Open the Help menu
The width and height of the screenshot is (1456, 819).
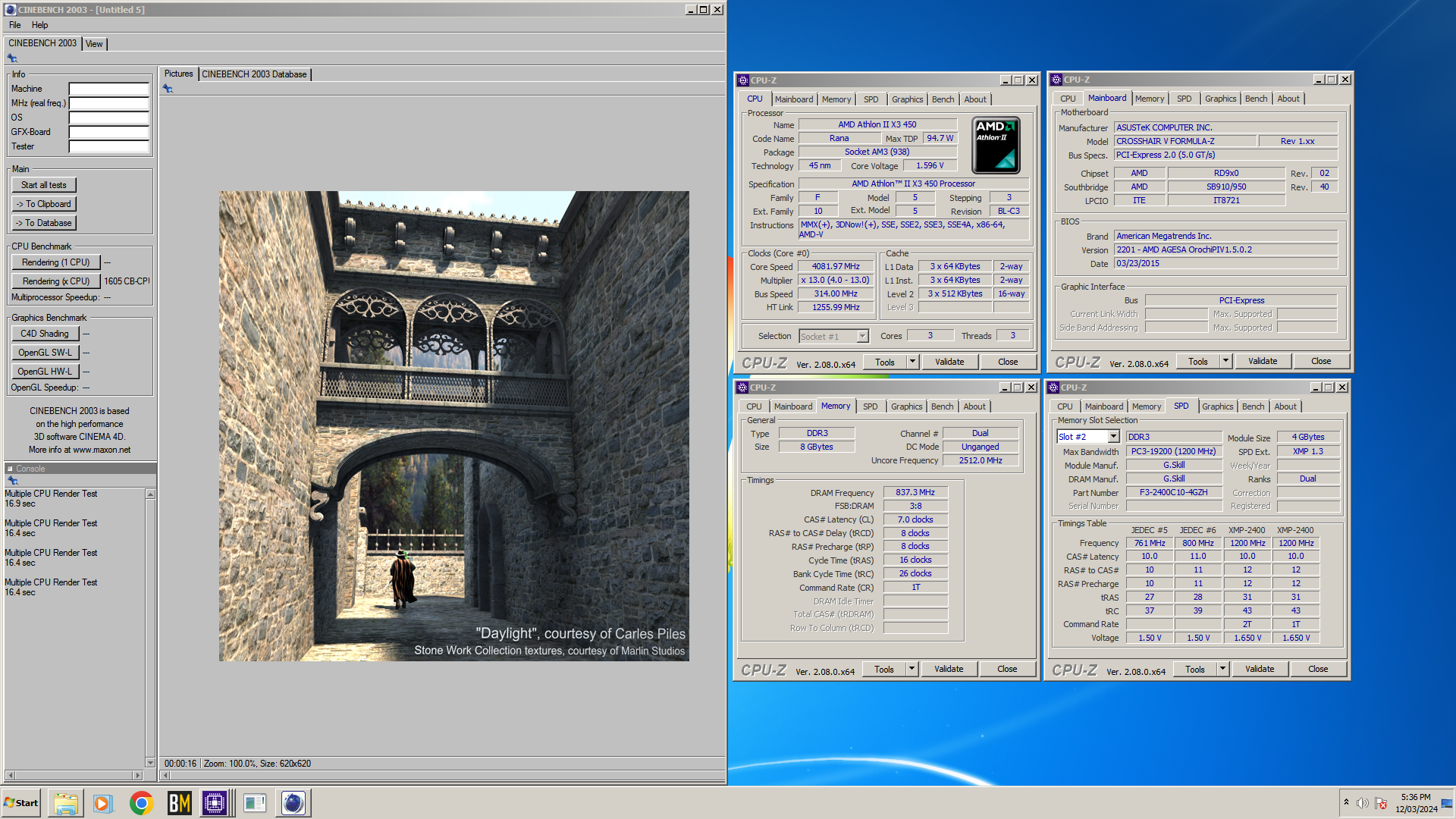pos(39,25)
